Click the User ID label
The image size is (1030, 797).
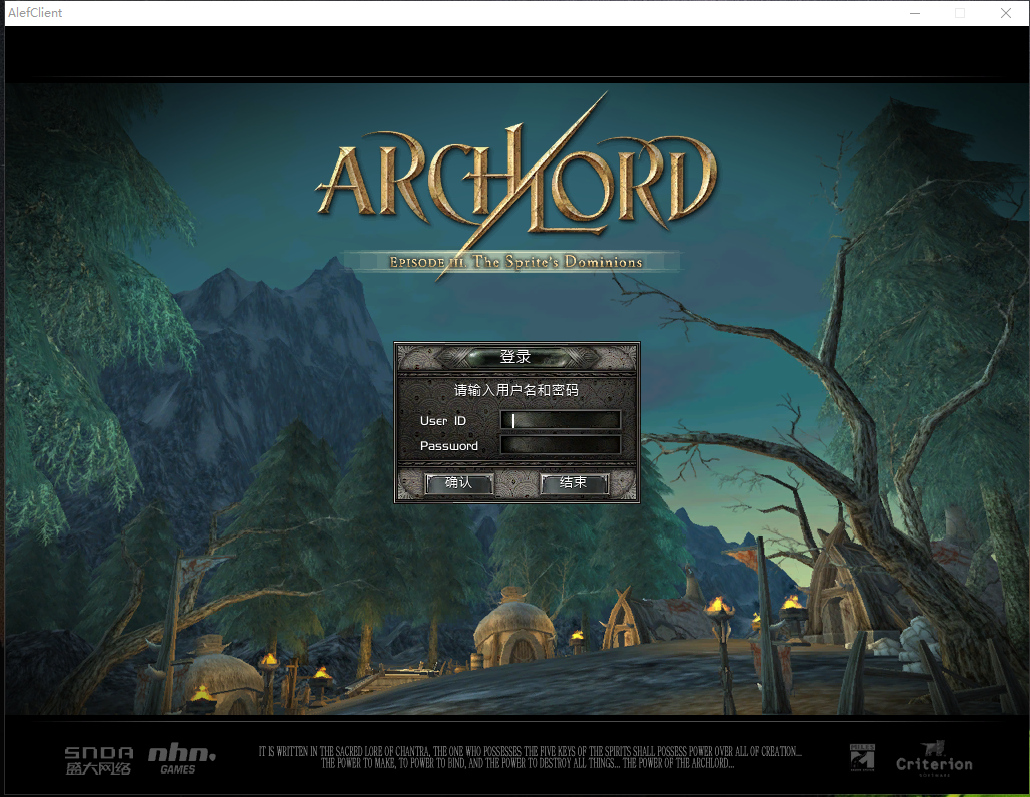click(442, 421)
